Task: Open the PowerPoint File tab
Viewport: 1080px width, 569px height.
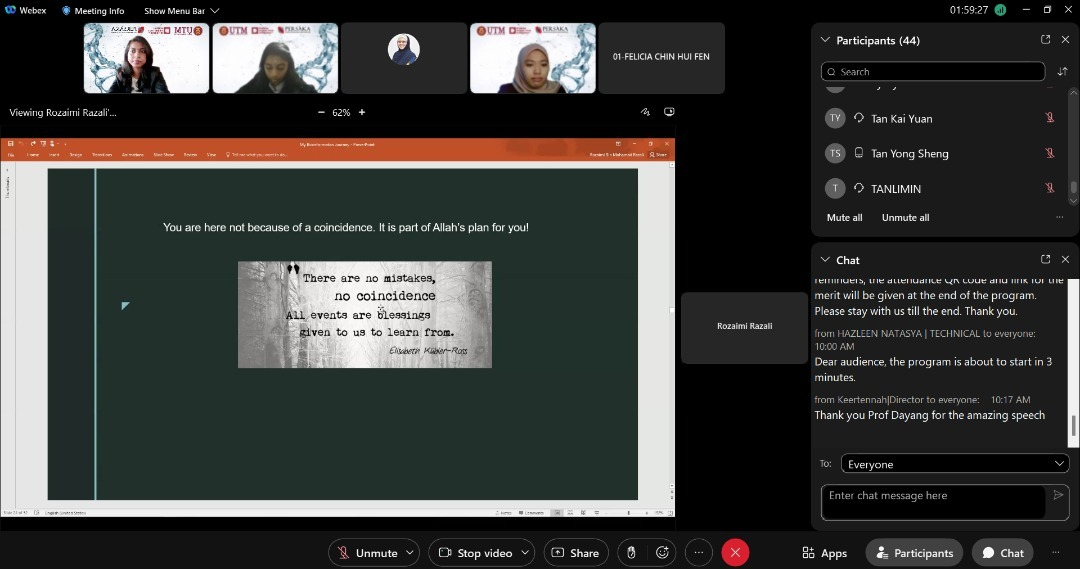Action: (x=11, y=155)
